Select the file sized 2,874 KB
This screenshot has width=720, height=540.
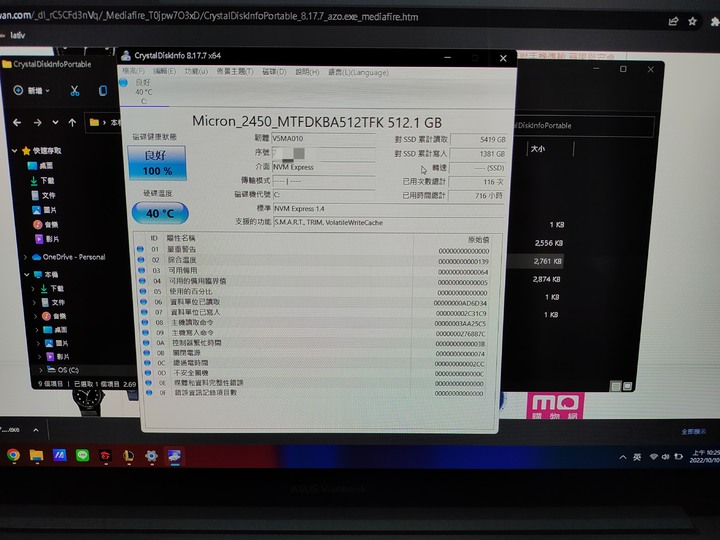(x=546, y=279)
